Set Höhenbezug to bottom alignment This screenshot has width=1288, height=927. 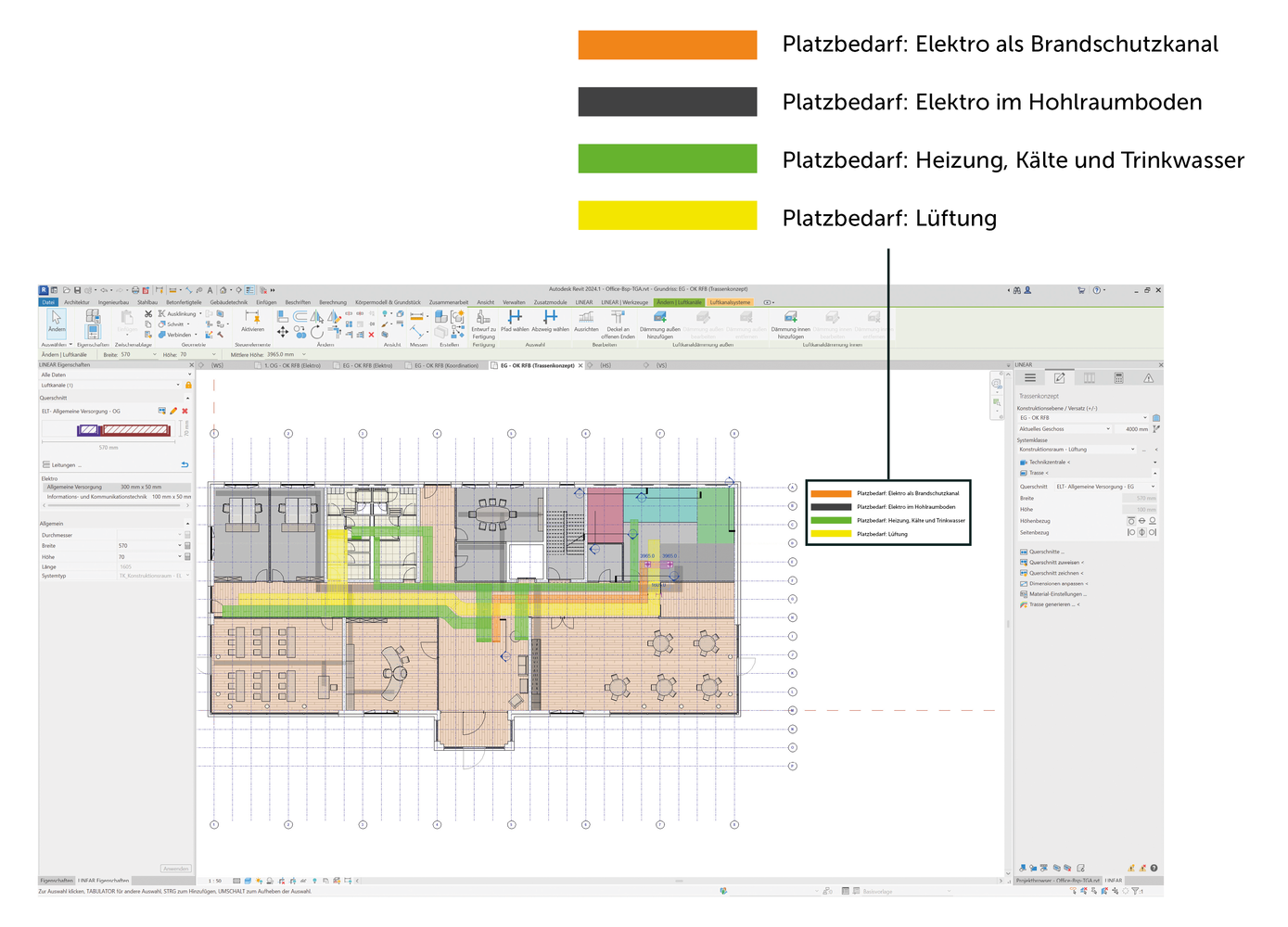[x=1153, y=521]
